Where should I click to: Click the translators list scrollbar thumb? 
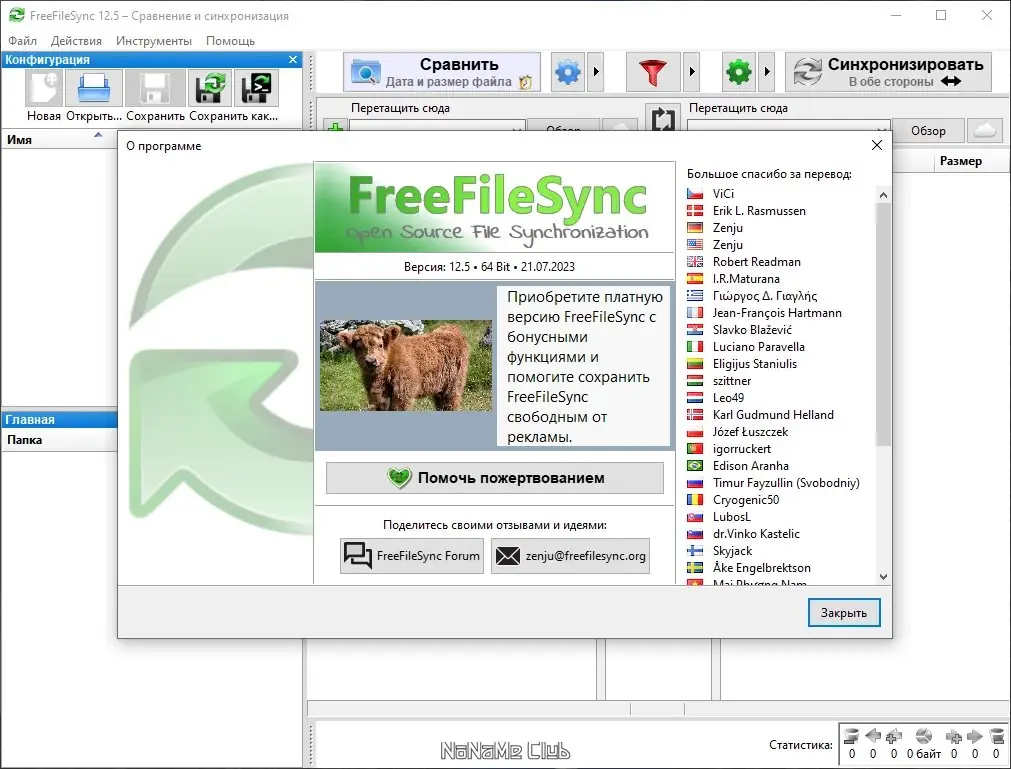(883, 324)
